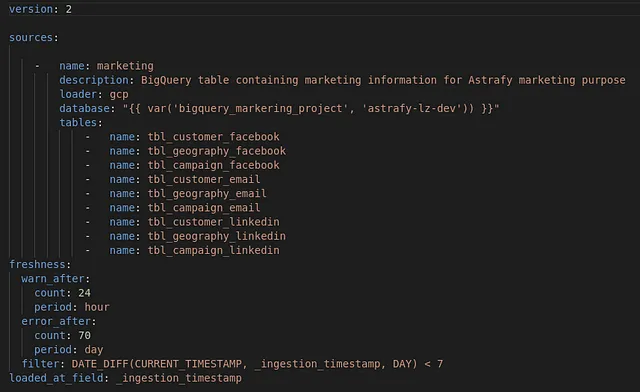Viewport: 640px width, 392px height.
Task: Click the 'day' period value
Action: click(94, 350)
